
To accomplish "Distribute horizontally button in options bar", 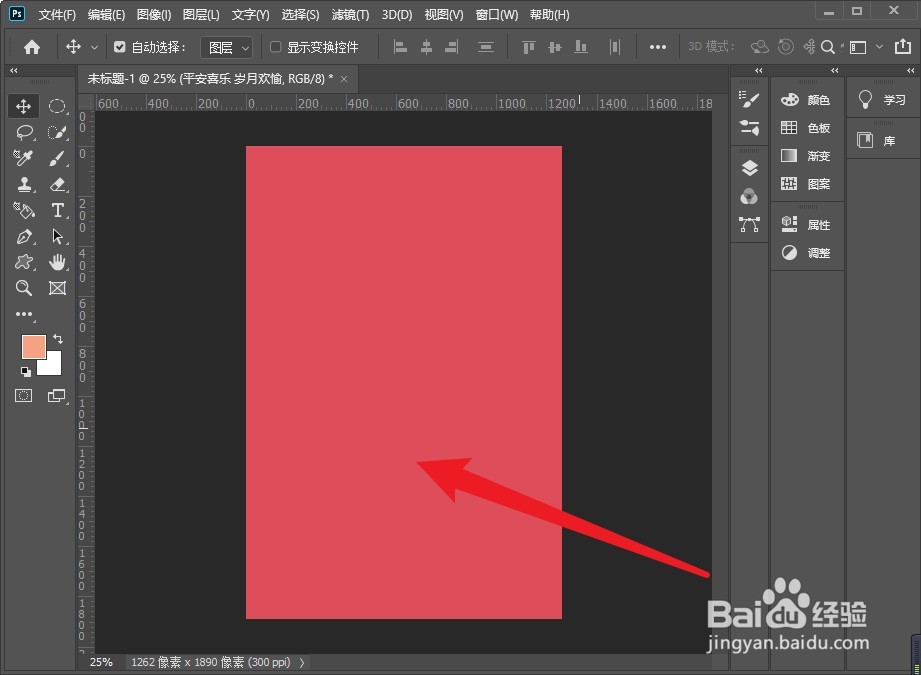I will tap(614, 47).
